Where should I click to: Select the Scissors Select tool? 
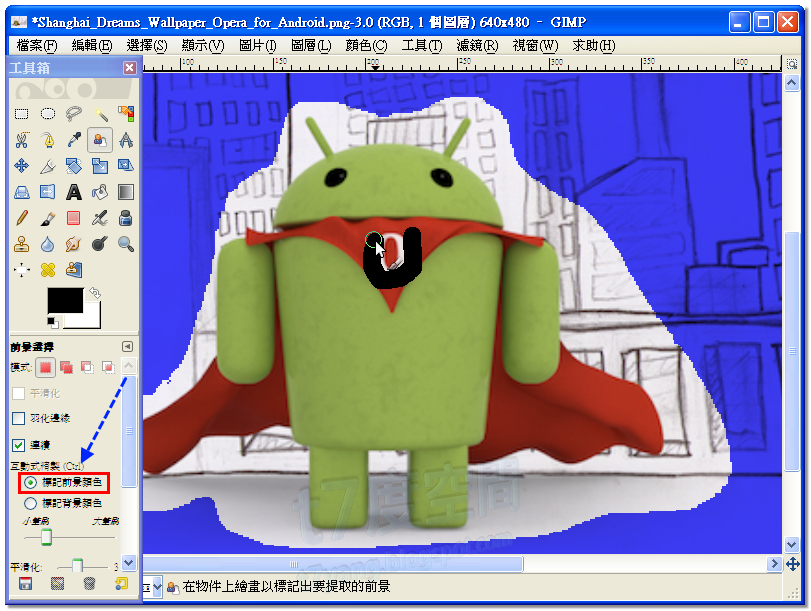coord(22,140)
